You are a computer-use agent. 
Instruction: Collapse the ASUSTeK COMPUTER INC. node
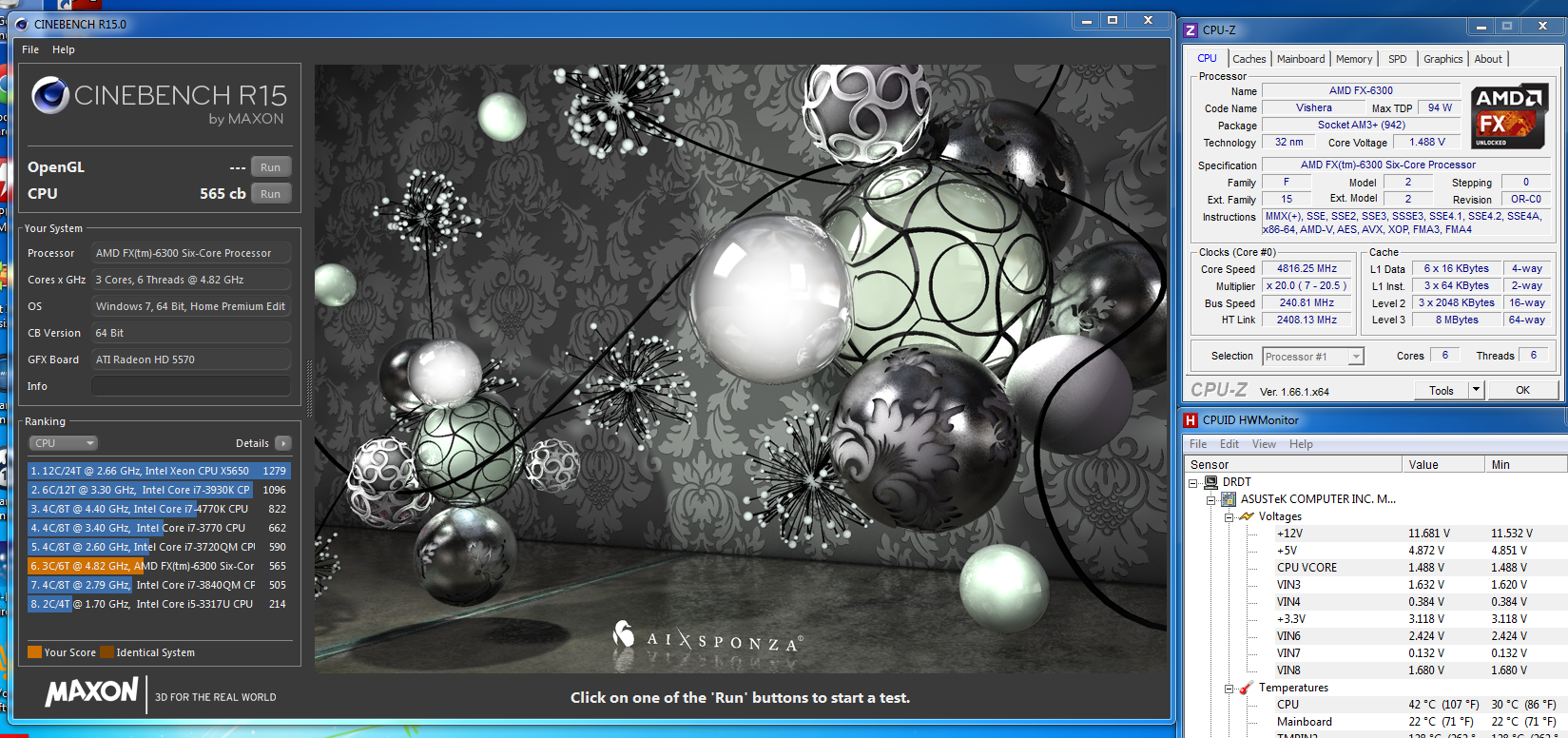click(1210, 500)
